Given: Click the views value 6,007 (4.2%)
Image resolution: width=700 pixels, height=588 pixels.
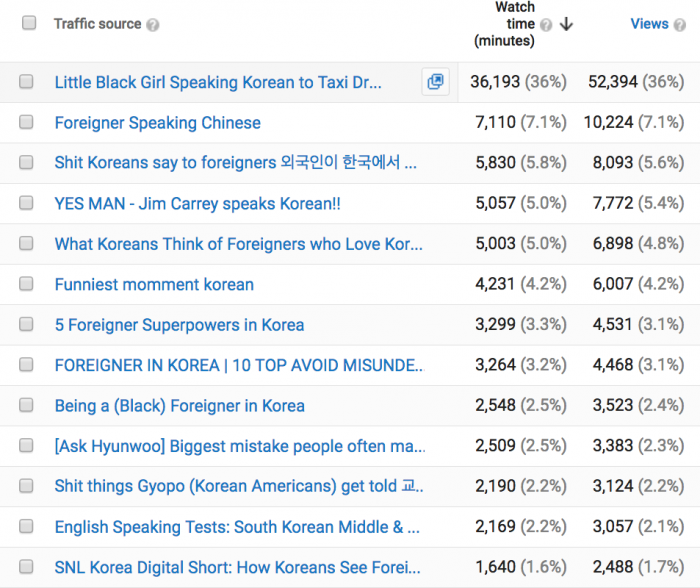Looking at the screenshot, I should tap(638, 284).
